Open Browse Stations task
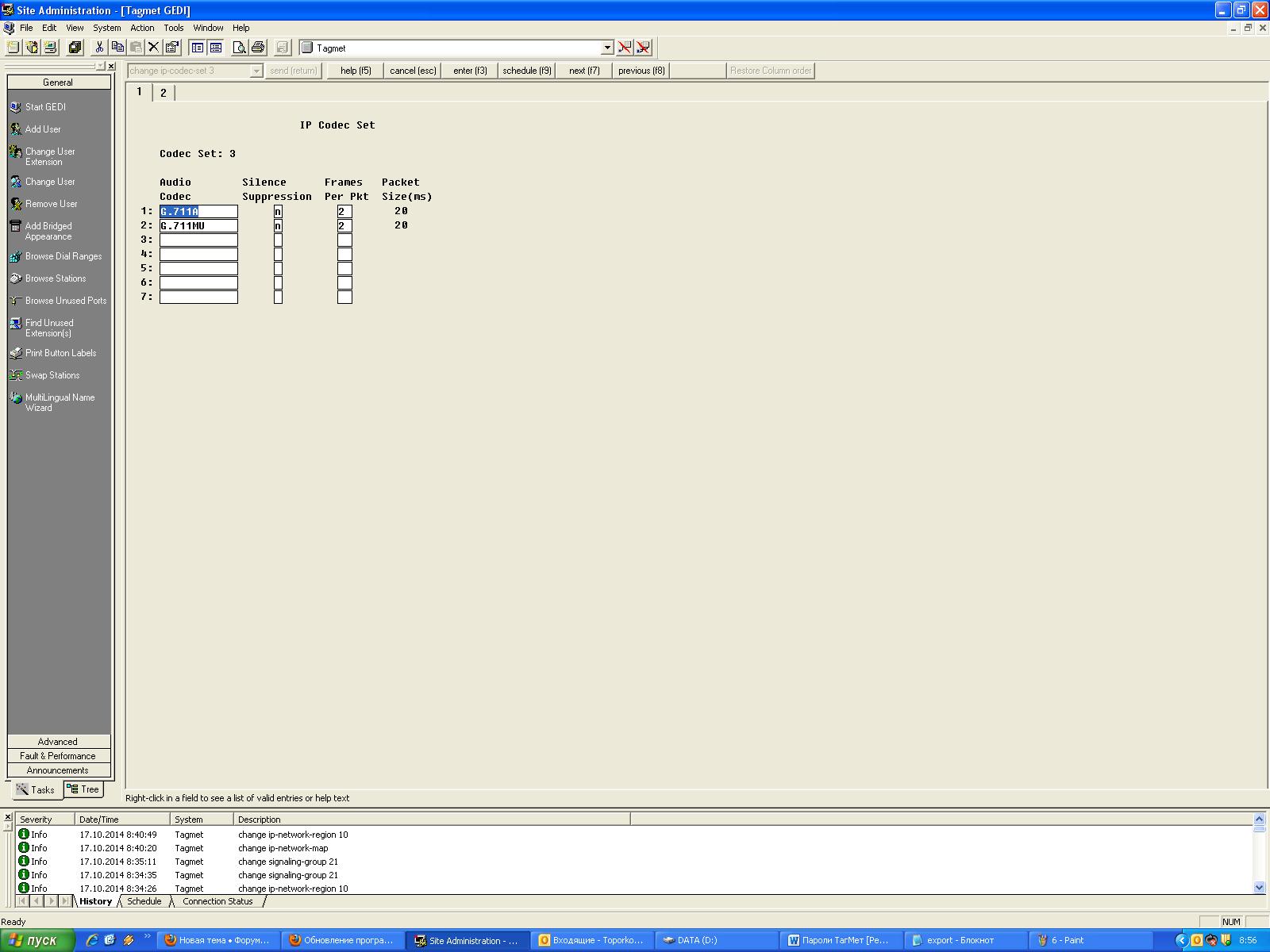The height and width of the screenshot is (952, 1270). click(x=55, y=278)
